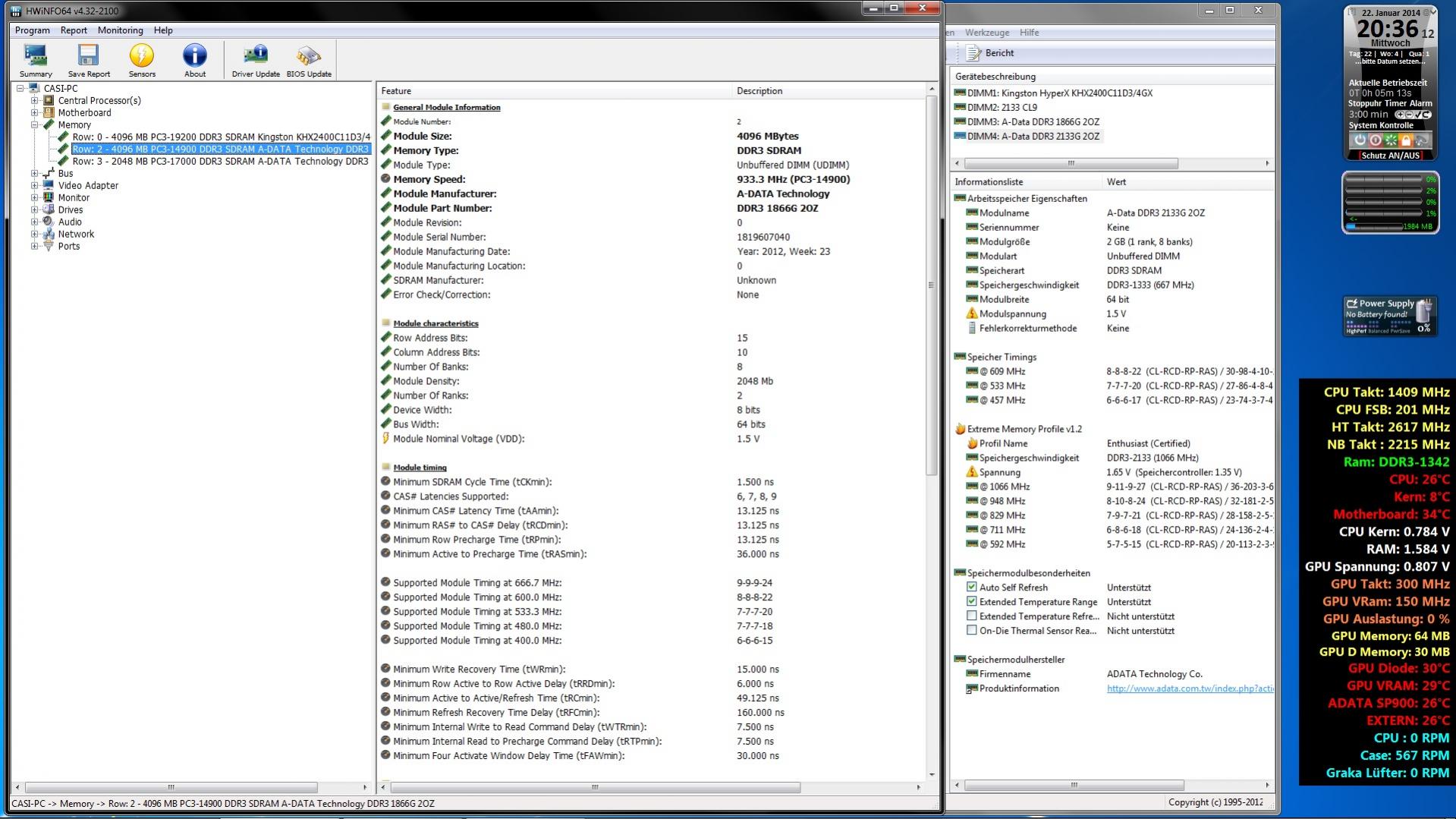Click the Bericht report icon

(x=973, y=53)
